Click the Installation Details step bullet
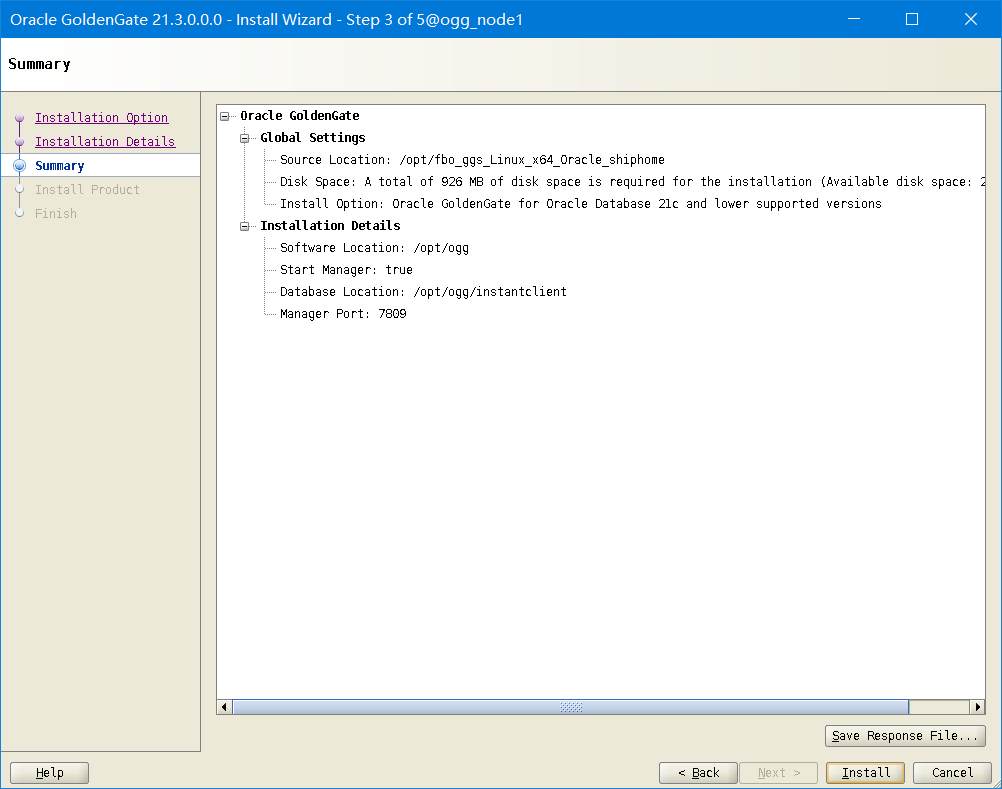The image size is (1002, 789). point(19,142)
